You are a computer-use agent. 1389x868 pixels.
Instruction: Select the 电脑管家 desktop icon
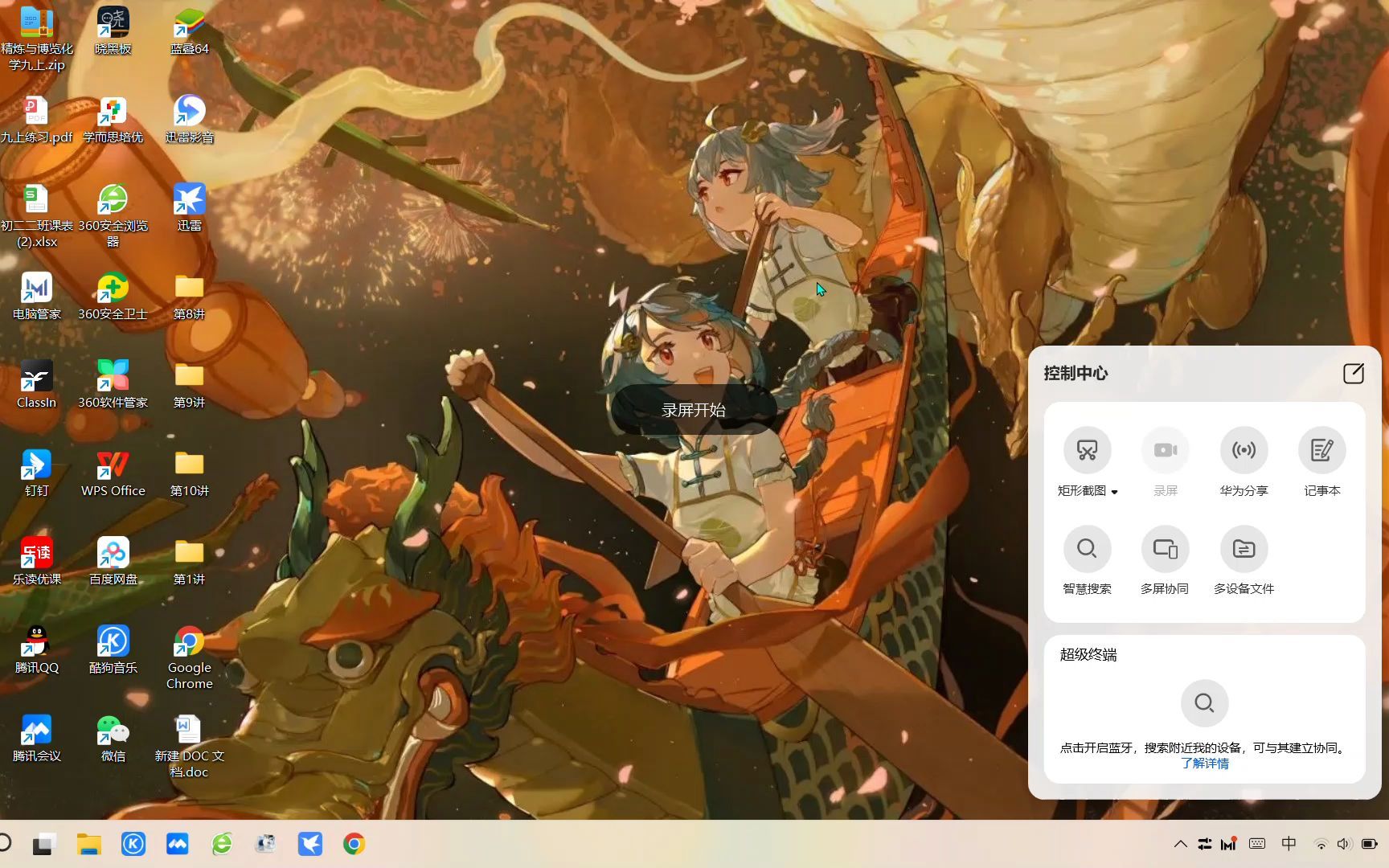point(36,297)
